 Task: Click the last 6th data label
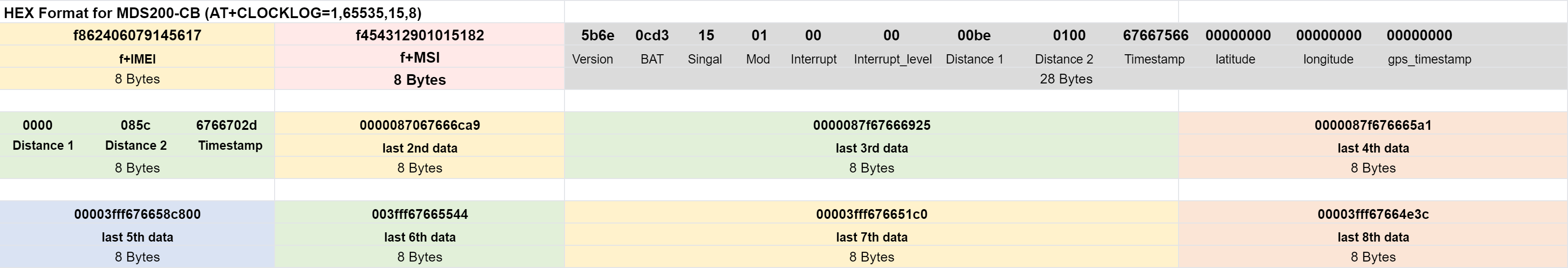coord(420,237)
